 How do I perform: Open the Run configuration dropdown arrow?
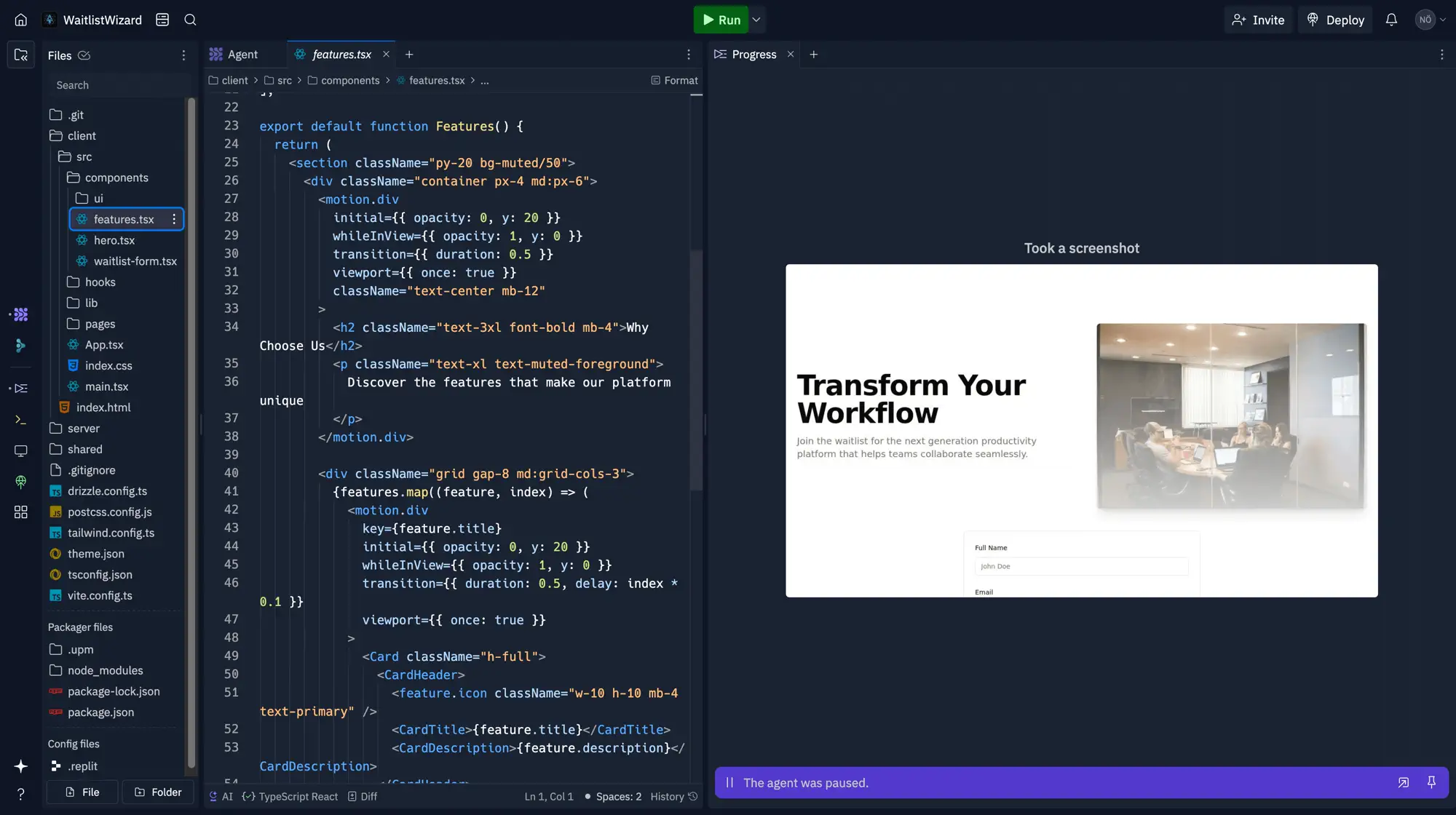coord(756,20)
